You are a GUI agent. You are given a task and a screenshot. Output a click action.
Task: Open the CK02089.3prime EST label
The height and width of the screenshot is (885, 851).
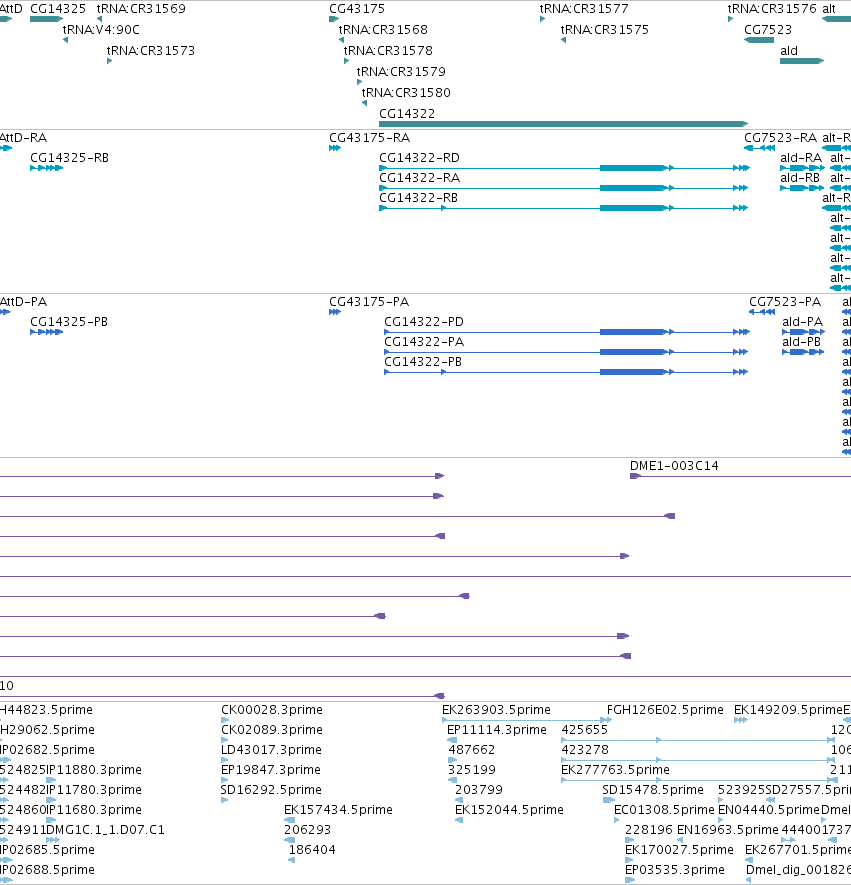tap(272, 730)
